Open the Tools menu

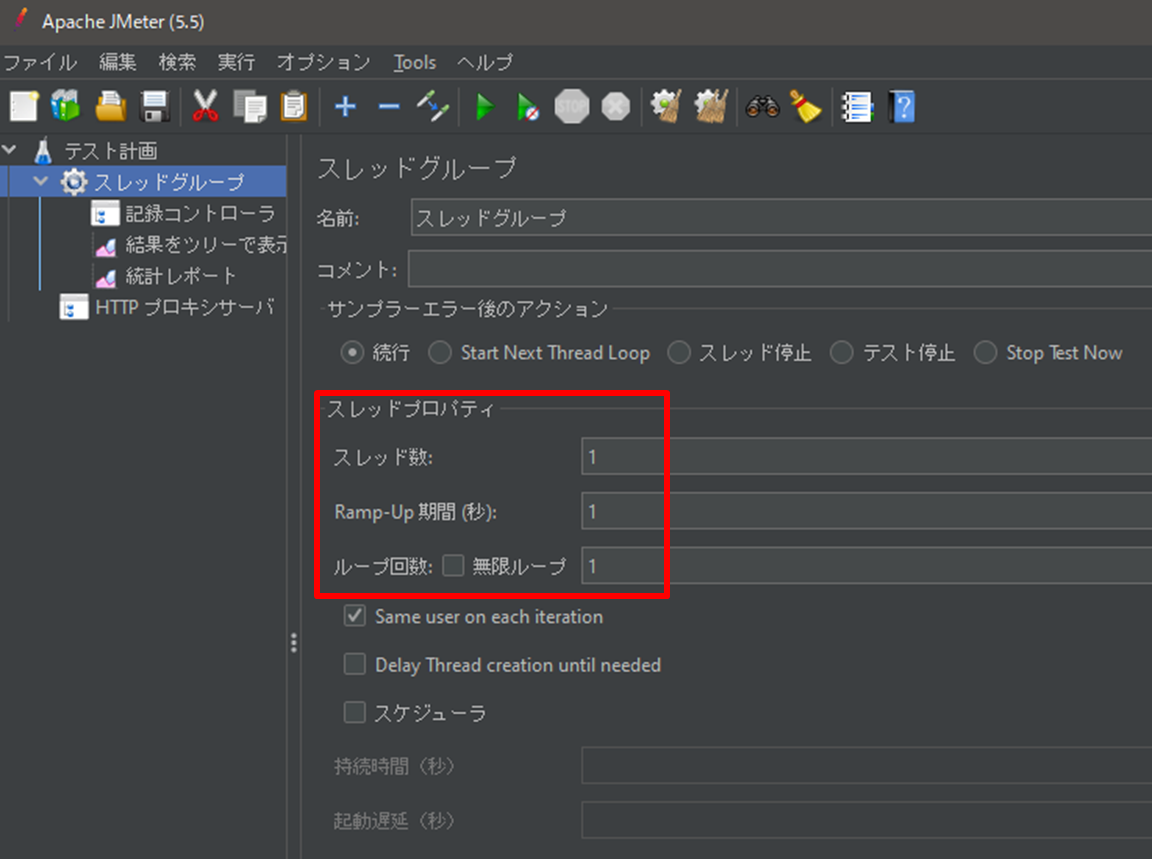414,62
